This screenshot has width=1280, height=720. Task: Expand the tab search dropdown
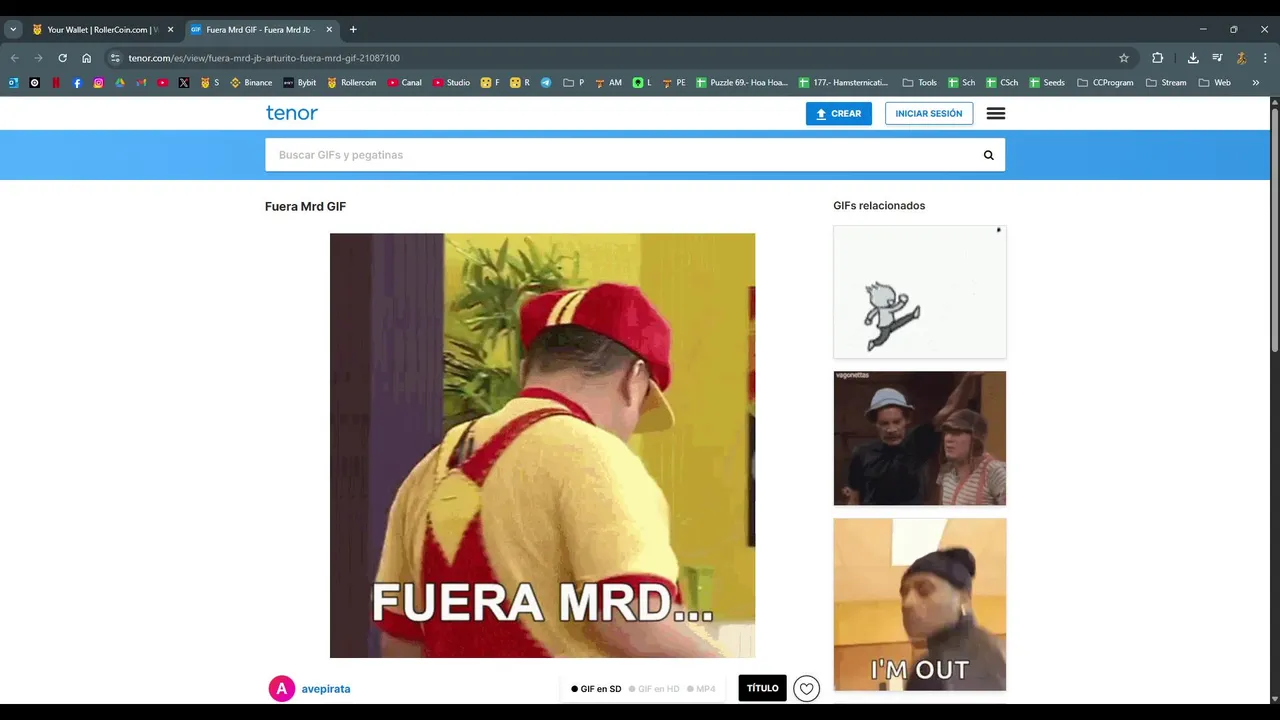click(x=13, y=30)
